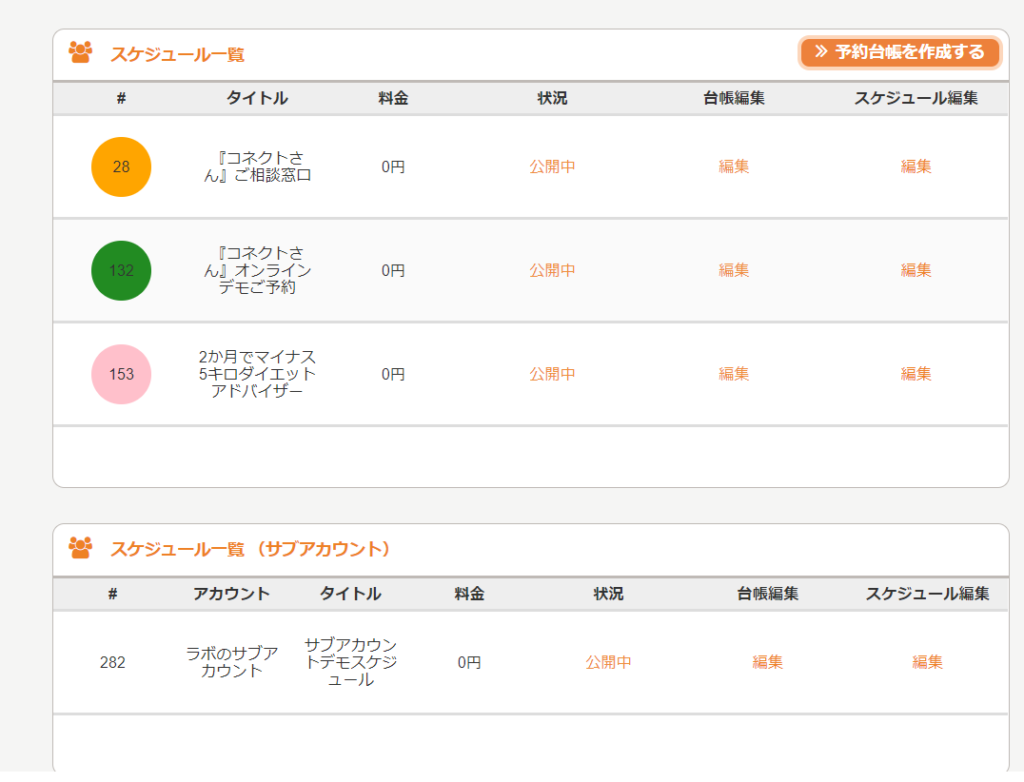
Task: Toggle 公開中 status for ダイエットアドバイザー row
Action: pyautogui.click(x=552, y=374)
